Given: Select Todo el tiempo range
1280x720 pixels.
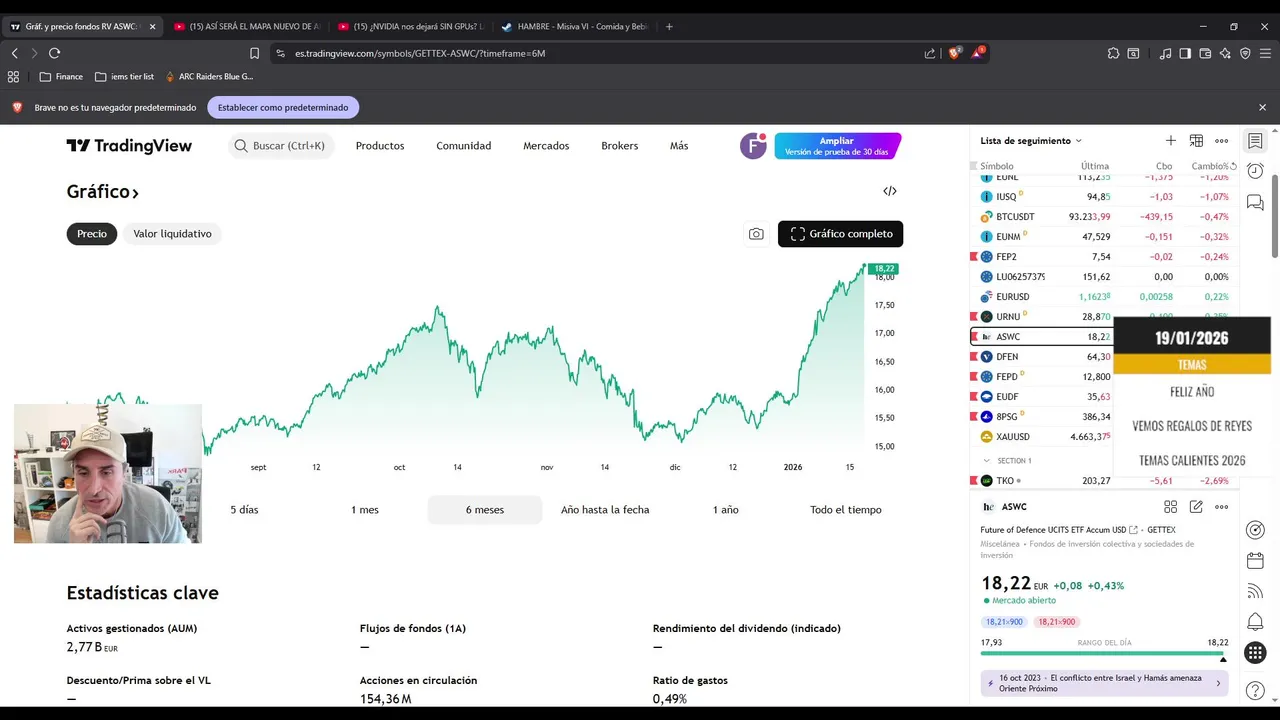Looking at the screenshot, I should (846, 510).
